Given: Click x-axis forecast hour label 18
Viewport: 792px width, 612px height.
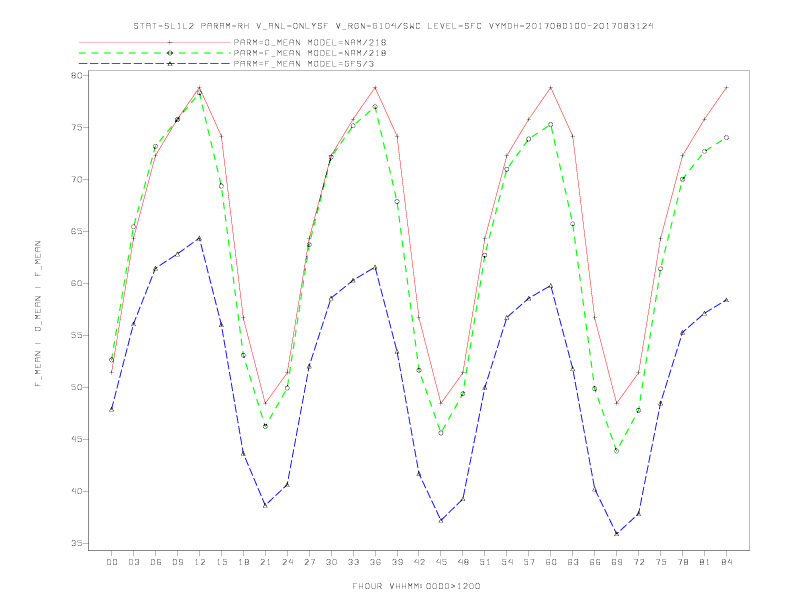Looking at the screenshot, I should tap(243, 562).
